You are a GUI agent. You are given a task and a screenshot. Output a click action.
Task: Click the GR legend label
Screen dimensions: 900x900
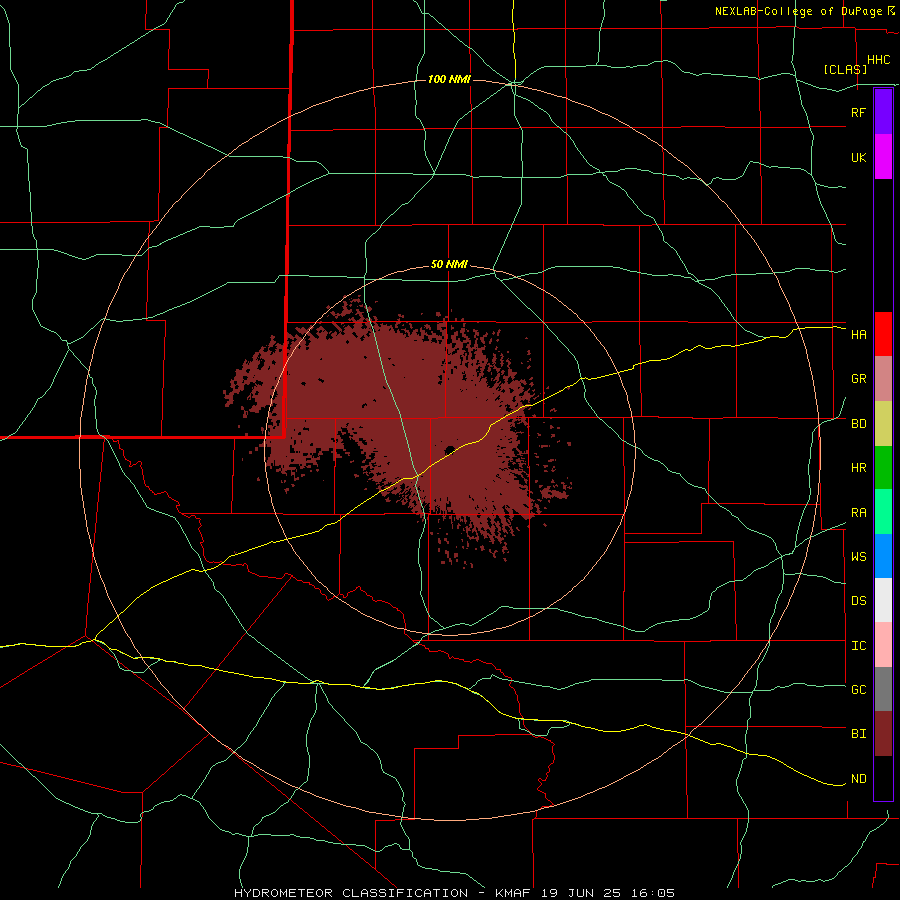pos(859,379)
